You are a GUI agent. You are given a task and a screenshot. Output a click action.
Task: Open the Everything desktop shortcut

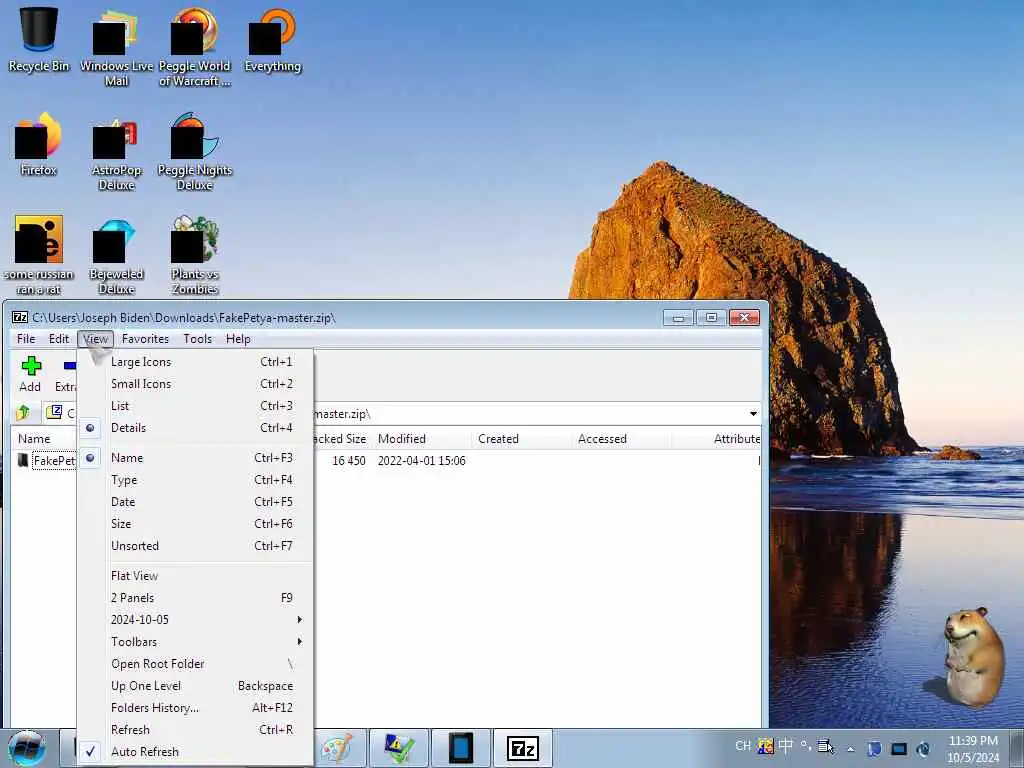tap(273, 40)
